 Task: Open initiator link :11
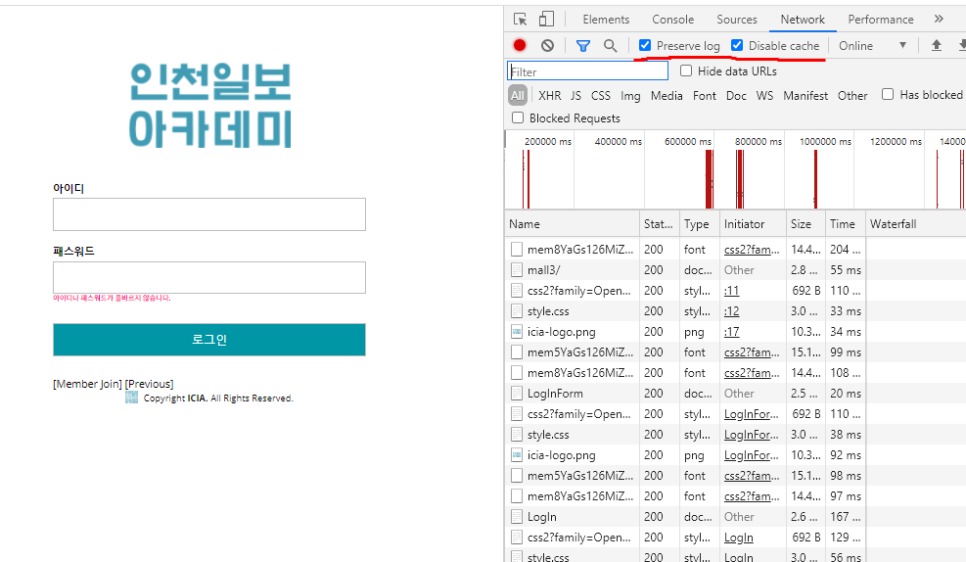[x=731, y=291]
